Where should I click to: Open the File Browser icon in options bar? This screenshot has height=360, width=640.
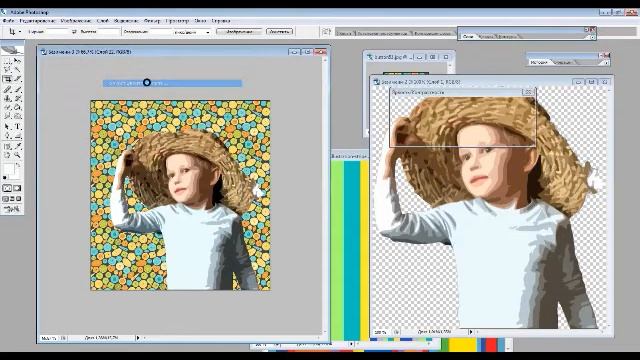tap(326, 31)
